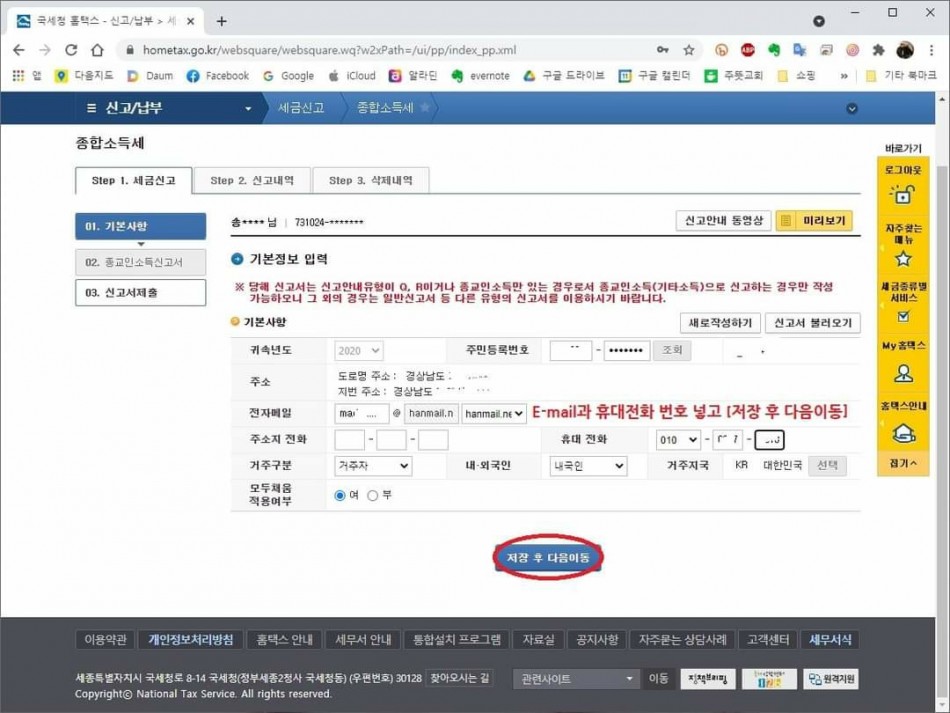Select 03. 신고서제출 in the left menu
Screen dimensions: 950x713
140,293
